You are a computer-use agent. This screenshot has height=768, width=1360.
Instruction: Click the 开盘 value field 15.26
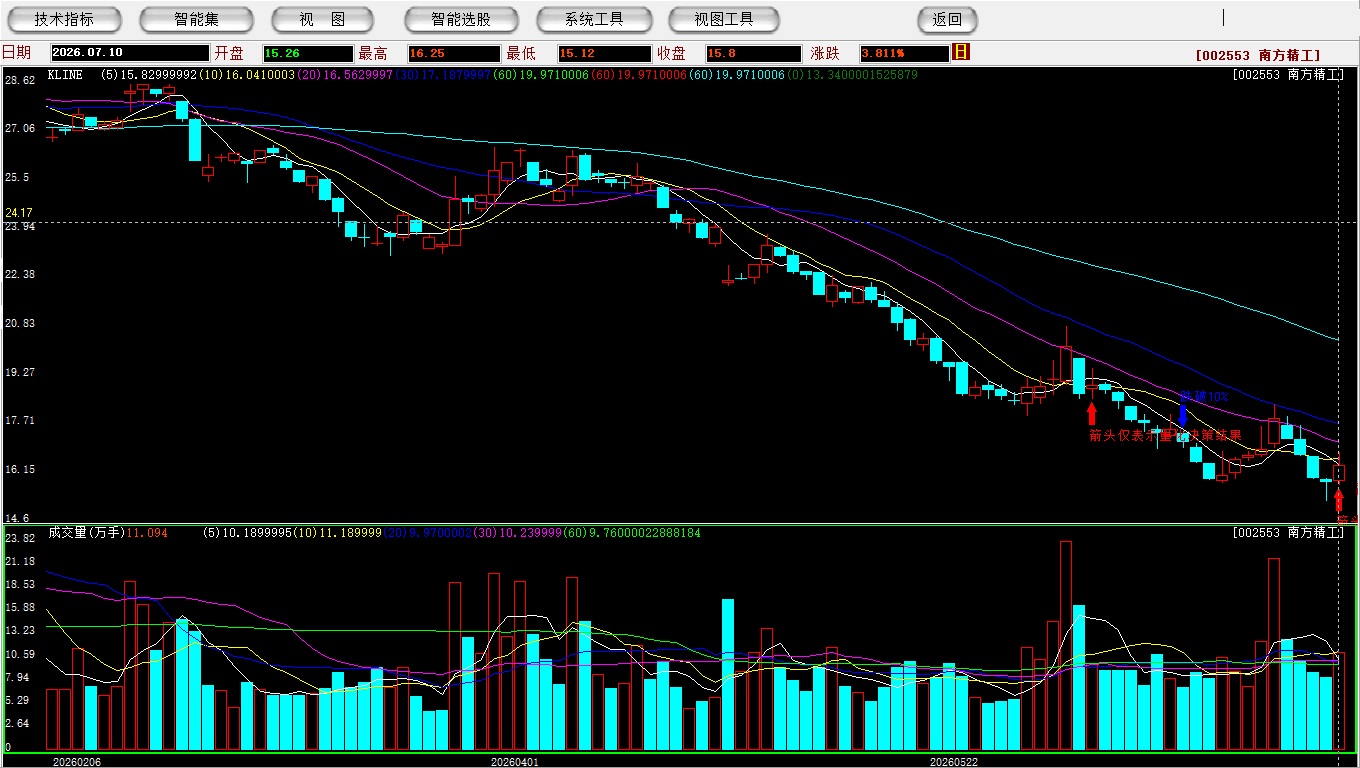pyautogui.click(x=308, y=53)
